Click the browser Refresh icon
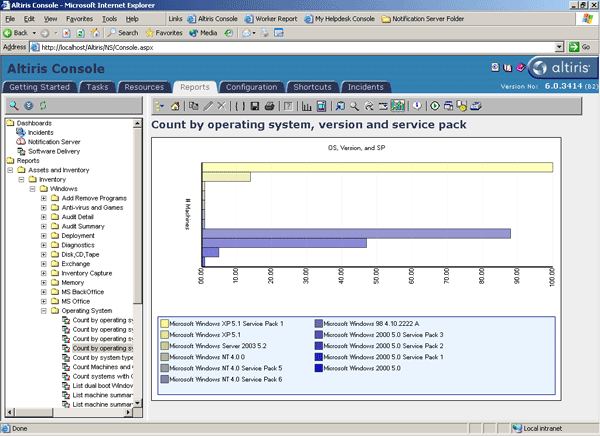600x436 pixels. (80, 33)
